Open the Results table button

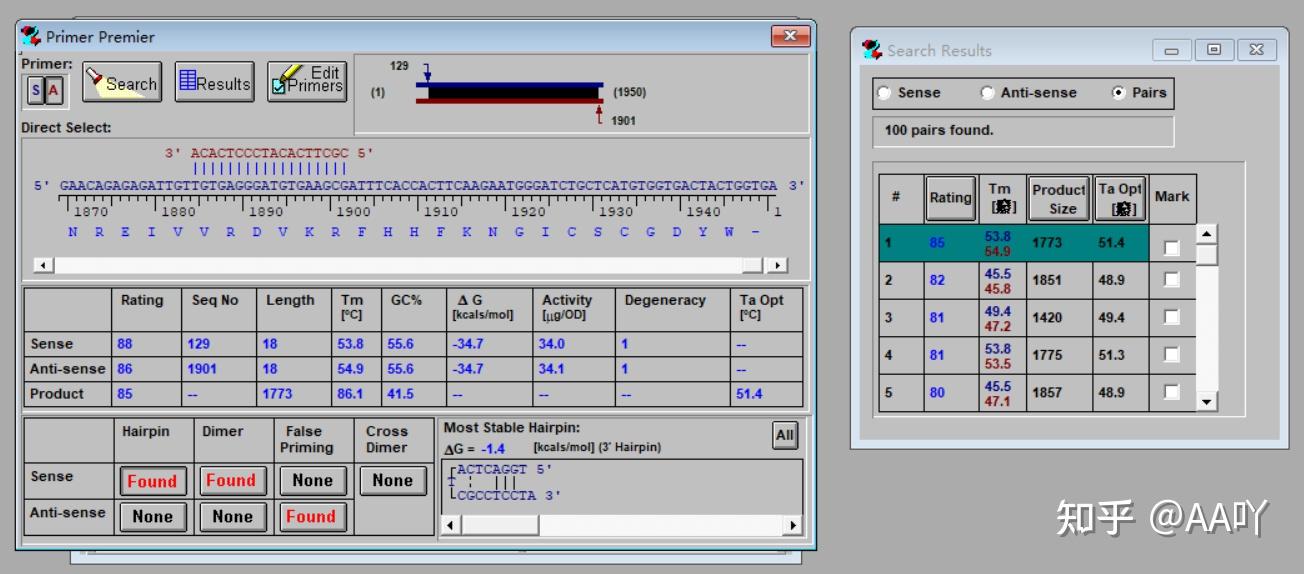coord(214,83)
